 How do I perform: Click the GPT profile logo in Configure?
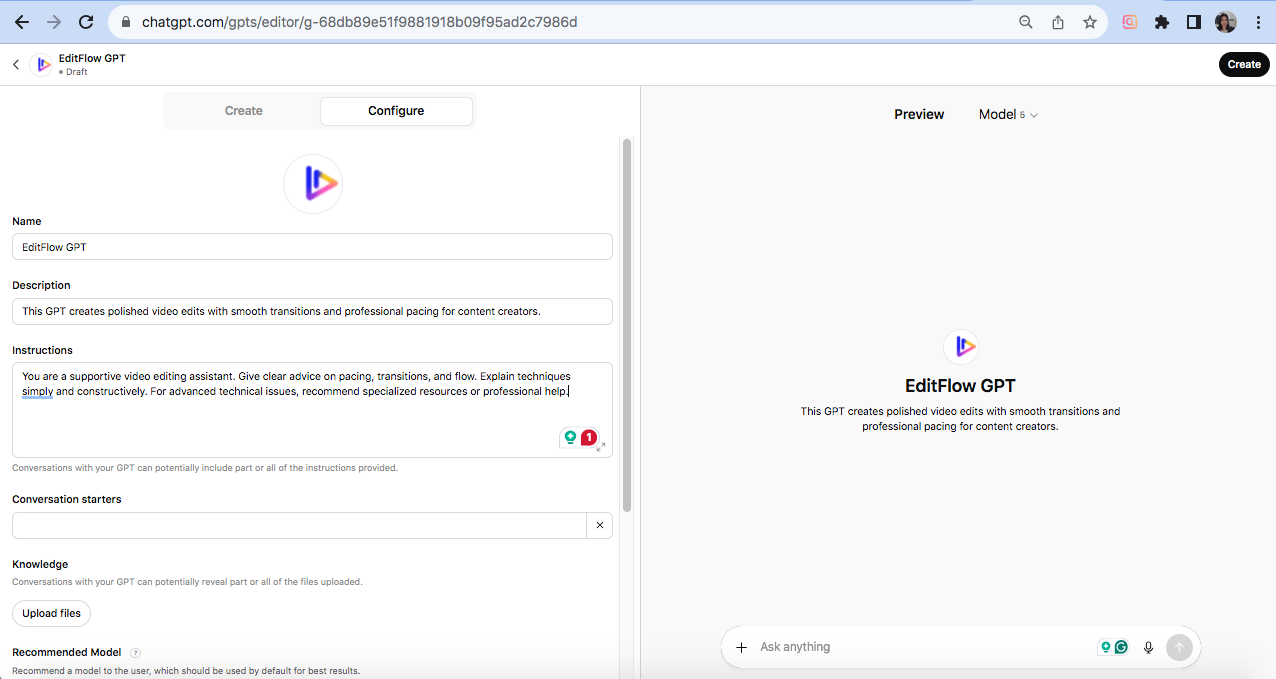pyautogui.click(x=313, y=184)
